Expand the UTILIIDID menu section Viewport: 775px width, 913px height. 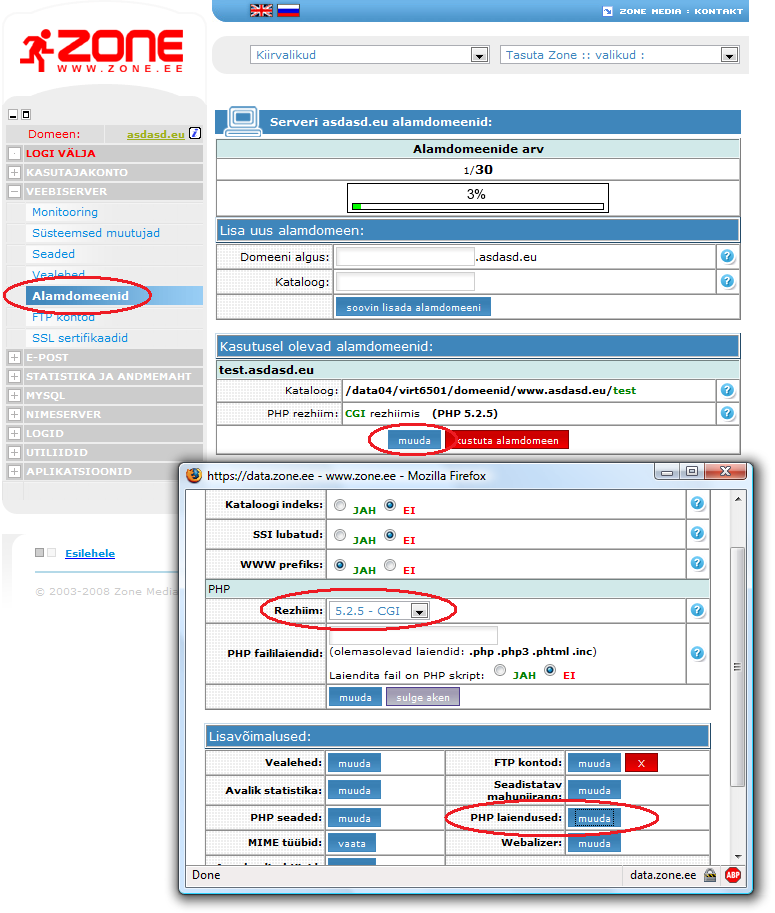click(x=15, y=452)
